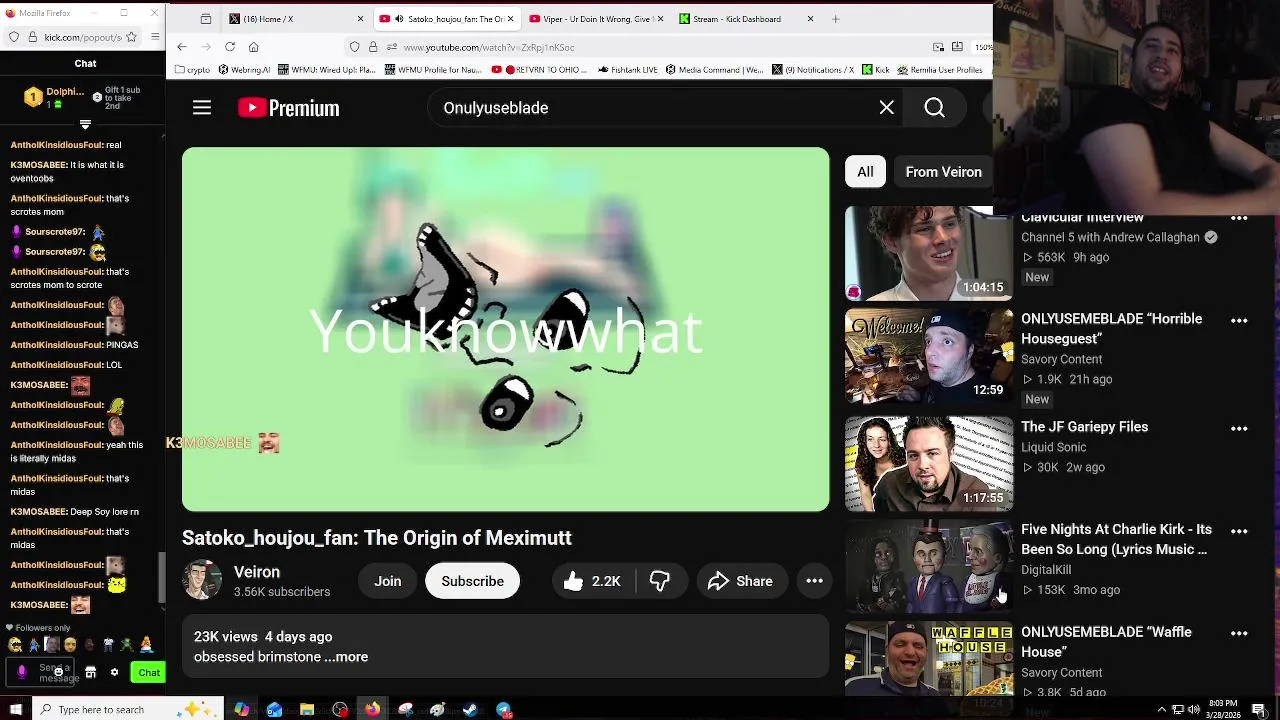Screen dimensions: 1280x720
Task: Open File Explorer from the taskbar
Action: click(x=307, y=709)
